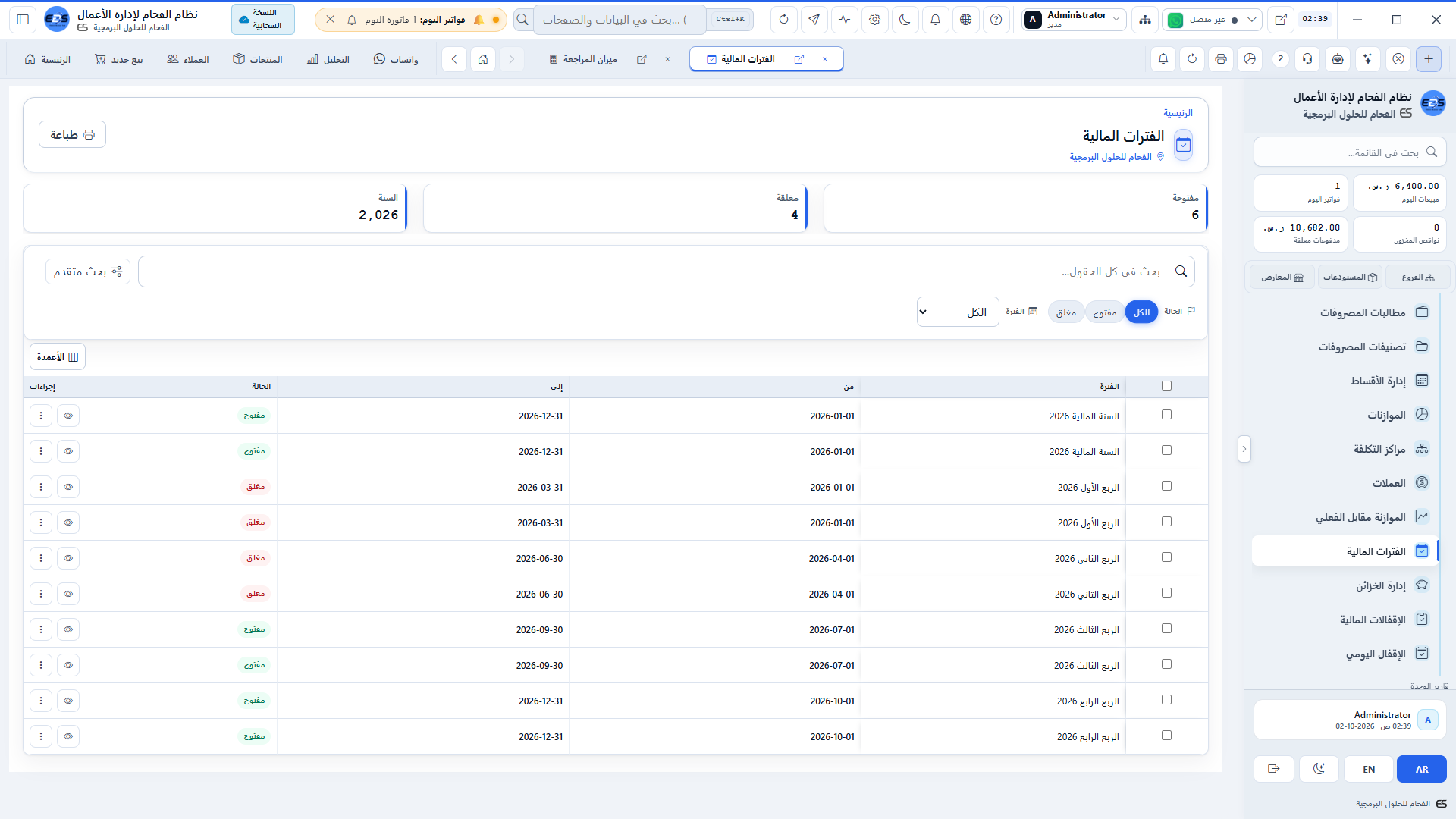Check first الربع الأول 2026 row checkbox
Viewport: 1456px width, 819px height.
pos(1166,486)
